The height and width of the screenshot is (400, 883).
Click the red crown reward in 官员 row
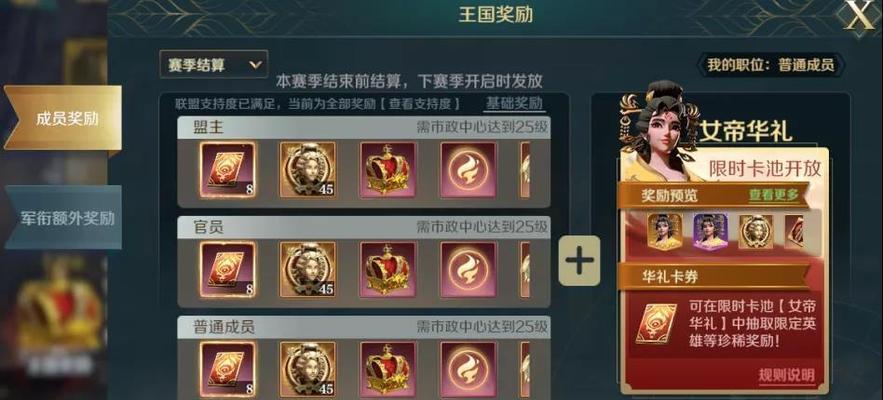click(x=387, y=269)
